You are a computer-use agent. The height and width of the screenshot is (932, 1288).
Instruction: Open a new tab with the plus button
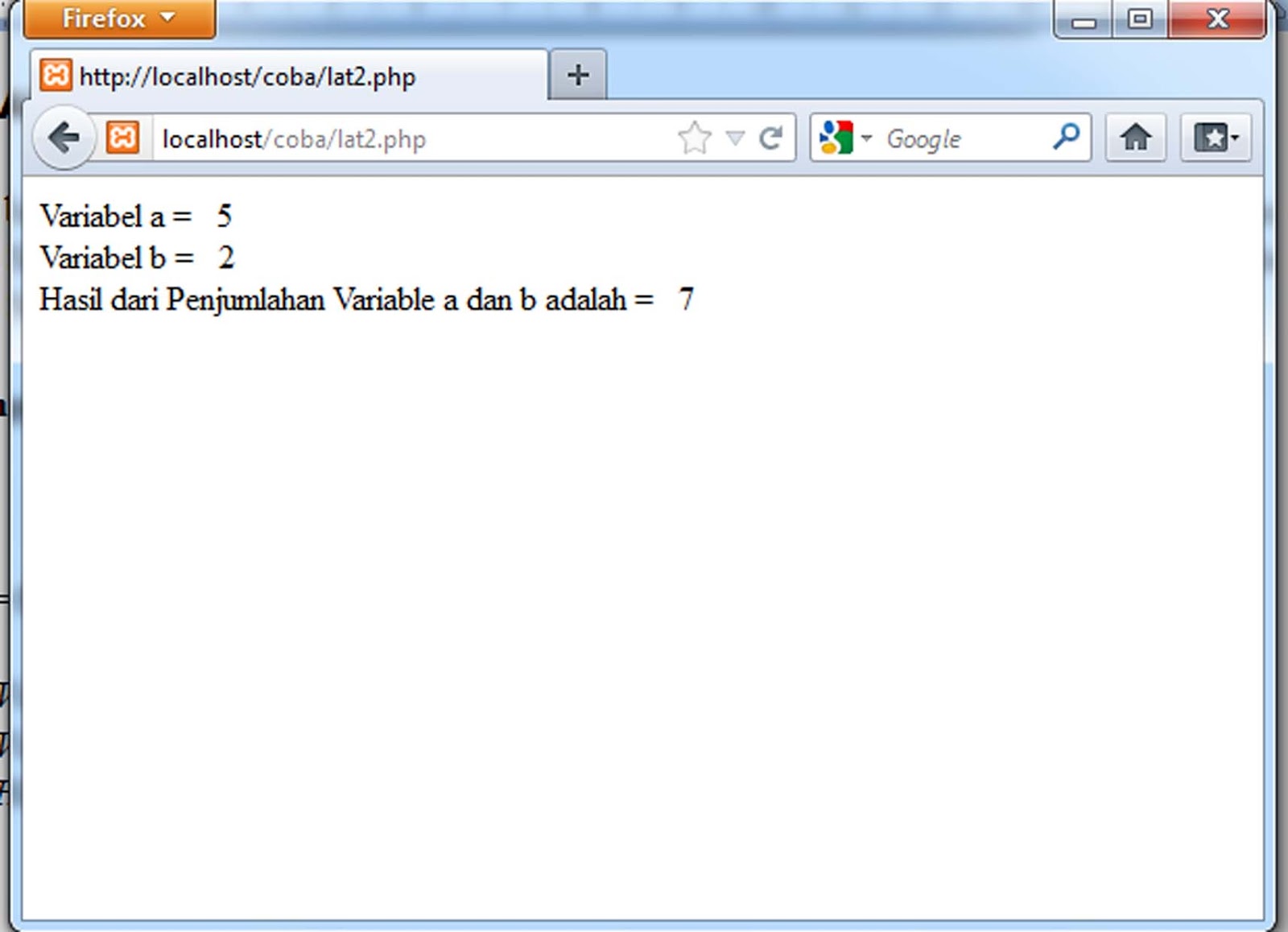coord(576,73)
